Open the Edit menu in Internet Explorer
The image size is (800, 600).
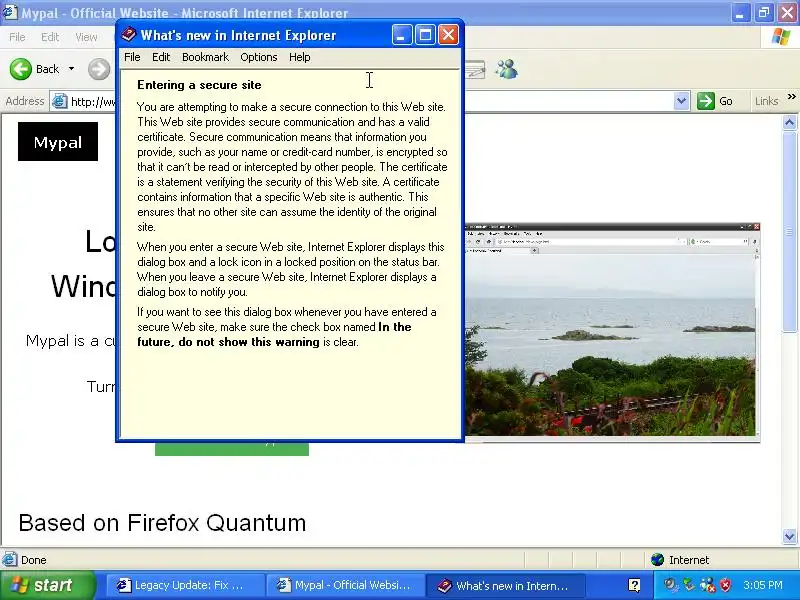click(x=49, y=37)
